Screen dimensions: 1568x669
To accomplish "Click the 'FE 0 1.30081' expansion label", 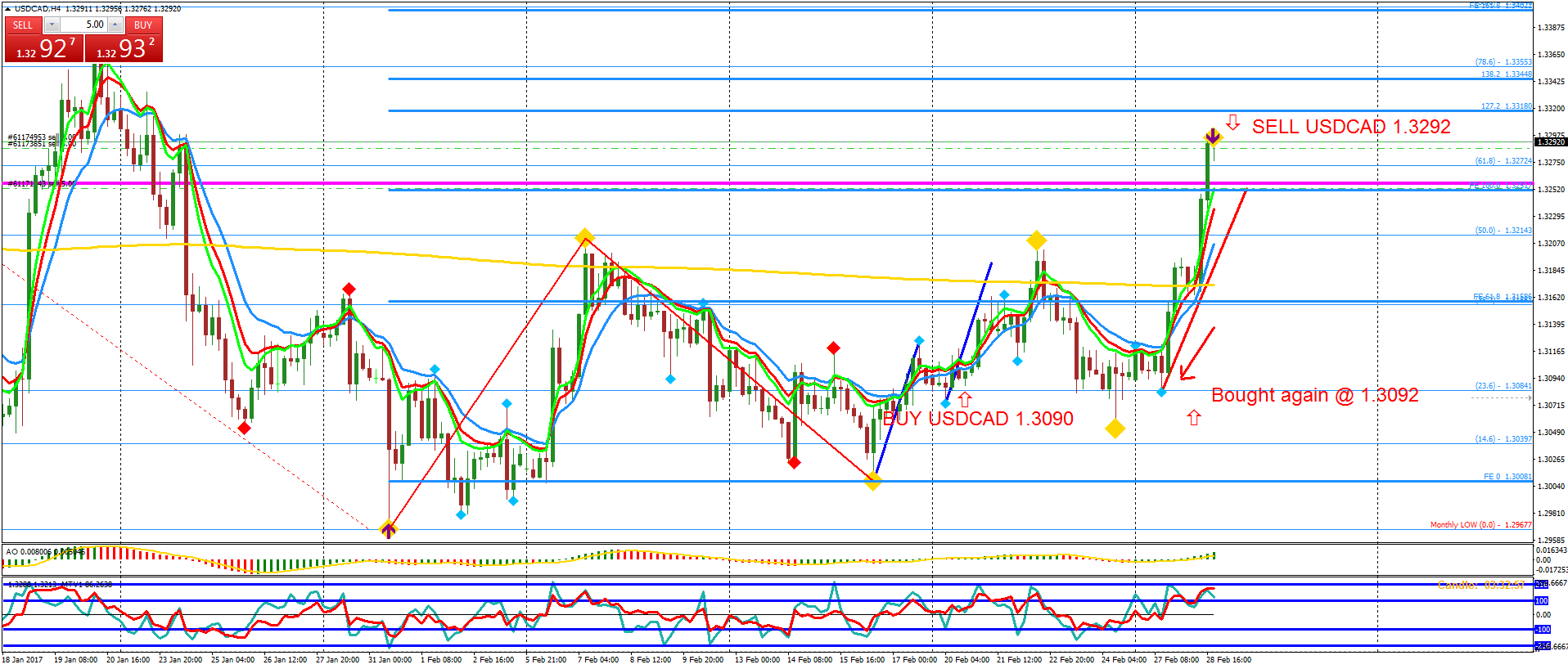I will pyautogui.click(x=1507, y=477).
